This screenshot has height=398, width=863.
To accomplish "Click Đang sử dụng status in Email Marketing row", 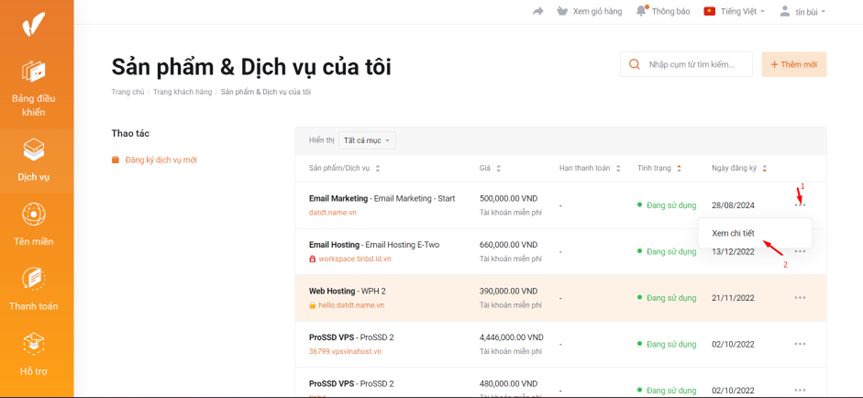I will click(x=667, y=205).
